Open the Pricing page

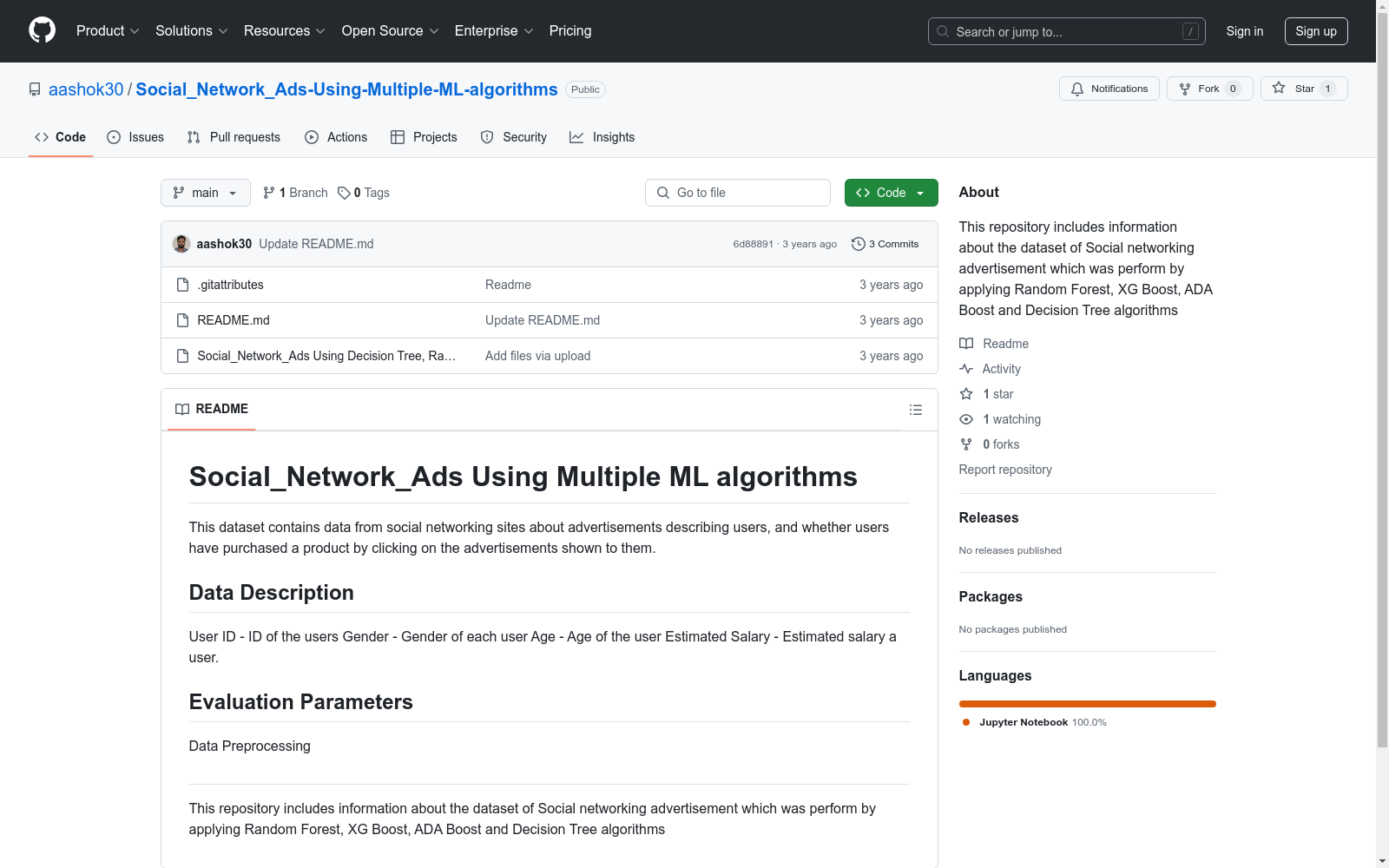click(x=570, y=30)
